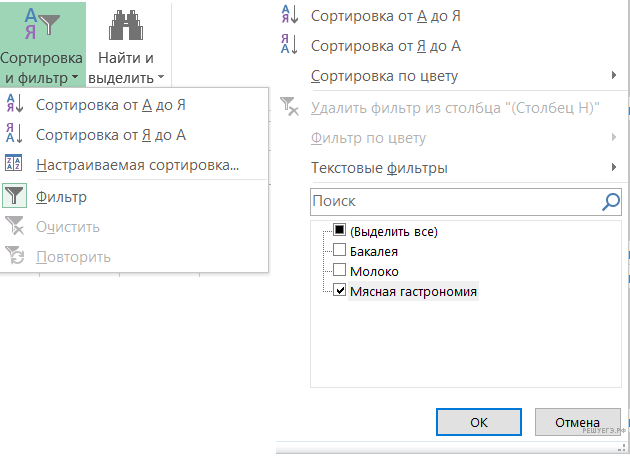This screenshot has height=457, width=630.
Task: Check the Бакалея checkbox
Action: 340,251
